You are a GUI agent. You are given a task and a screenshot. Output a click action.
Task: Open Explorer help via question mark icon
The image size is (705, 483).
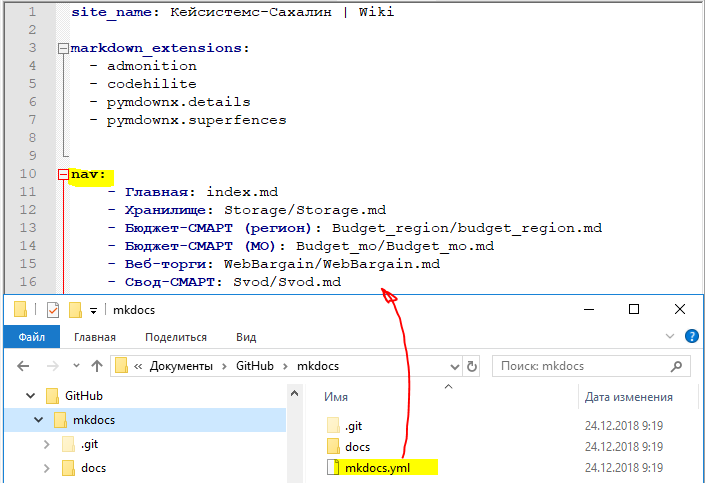coord(692,336)
